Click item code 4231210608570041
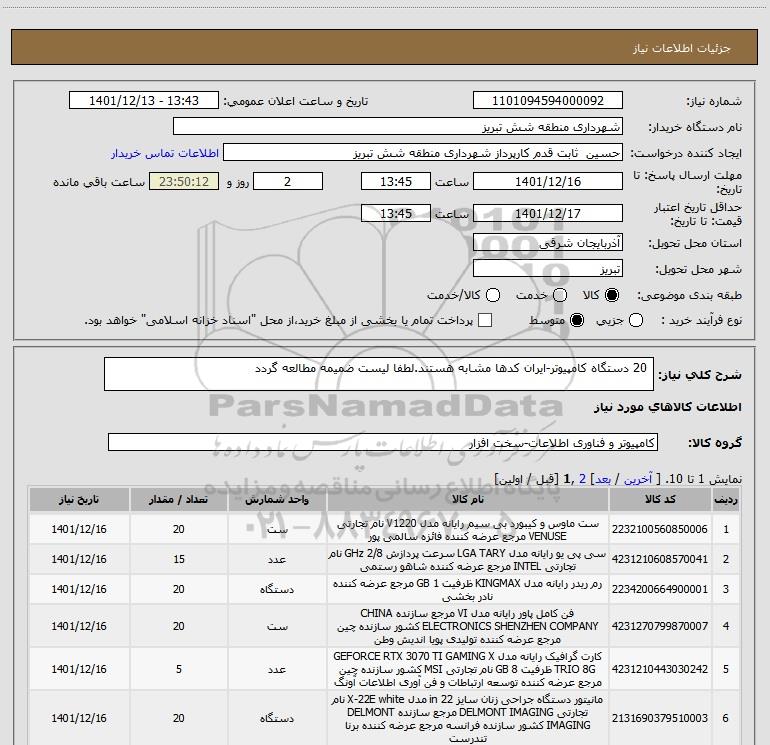Screen dimensions: 770x745 pos(660,559)
